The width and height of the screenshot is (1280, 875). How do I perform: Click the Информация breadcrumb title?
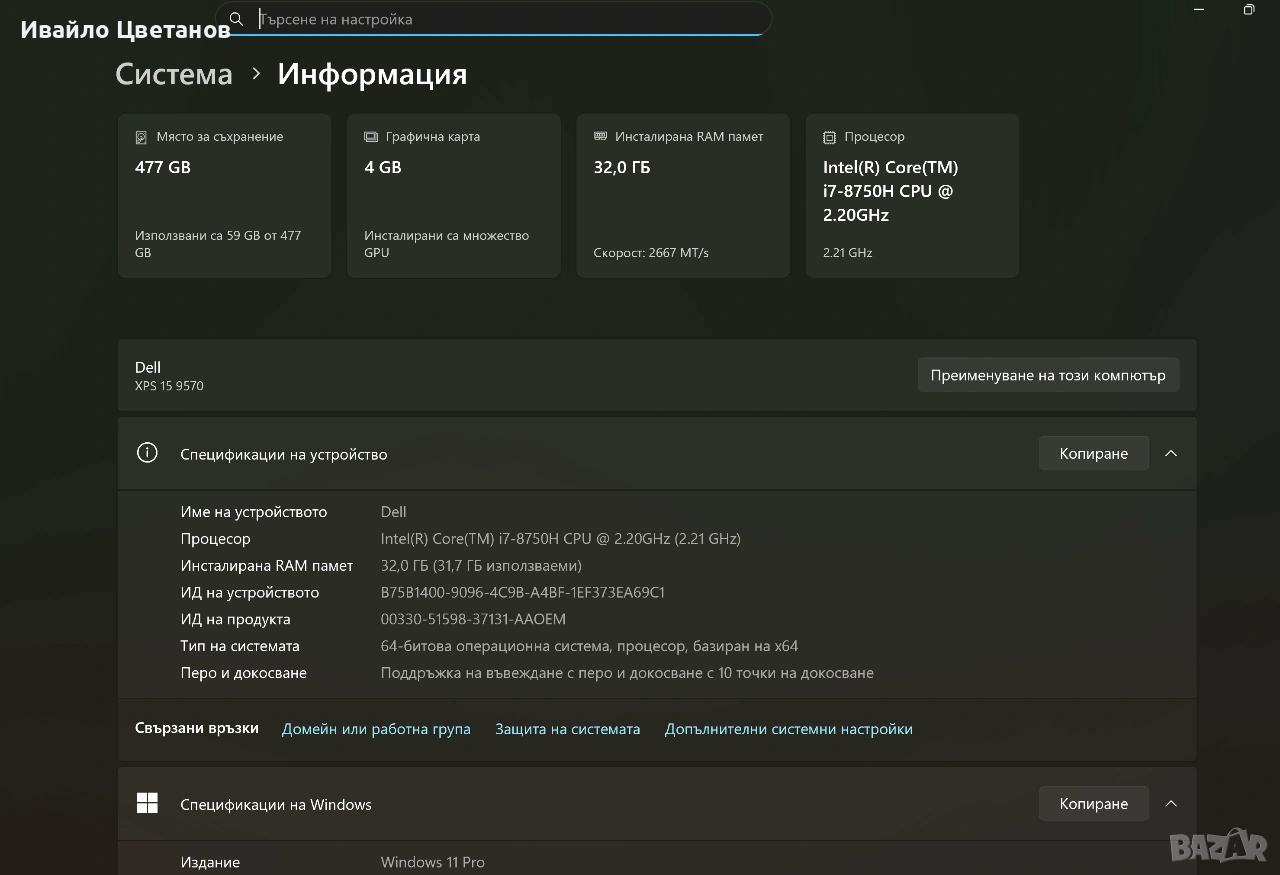coord(372,75)
